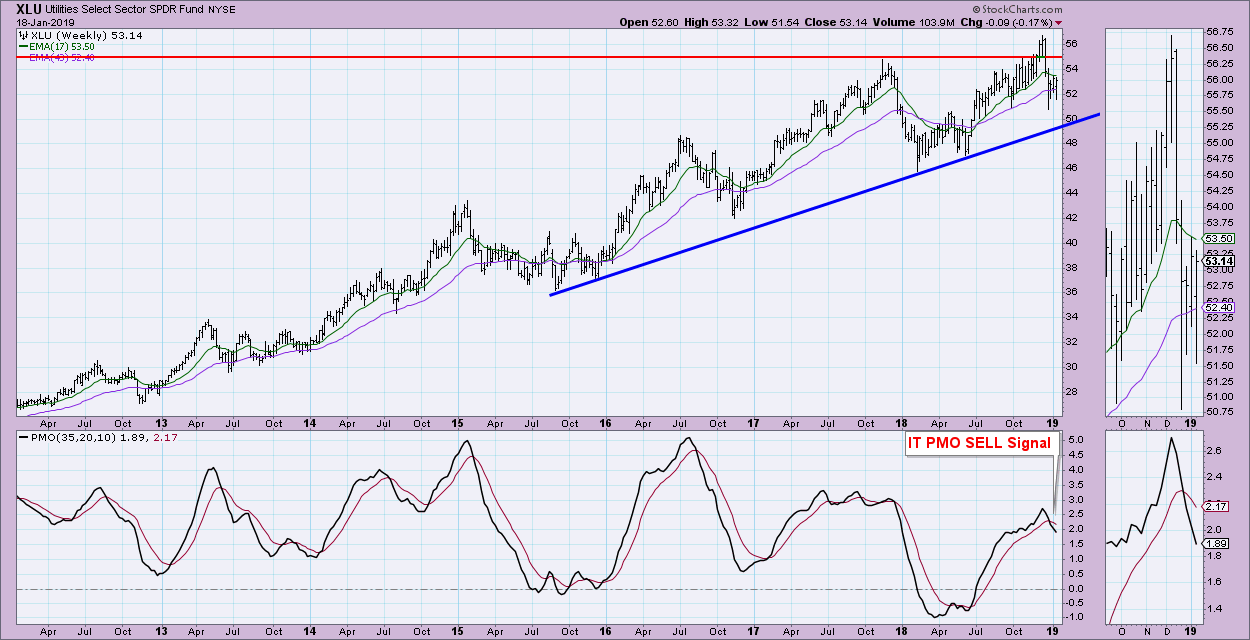
Task: Select the IT PMO SELL Signal annotation box
Action: [x=980, y=443]
